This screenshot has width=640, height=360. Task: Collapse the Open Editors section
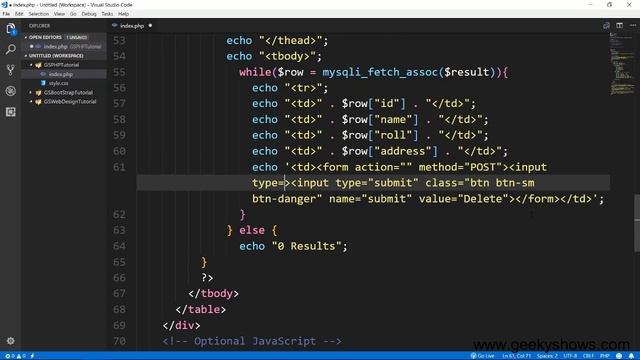(44, 37)
